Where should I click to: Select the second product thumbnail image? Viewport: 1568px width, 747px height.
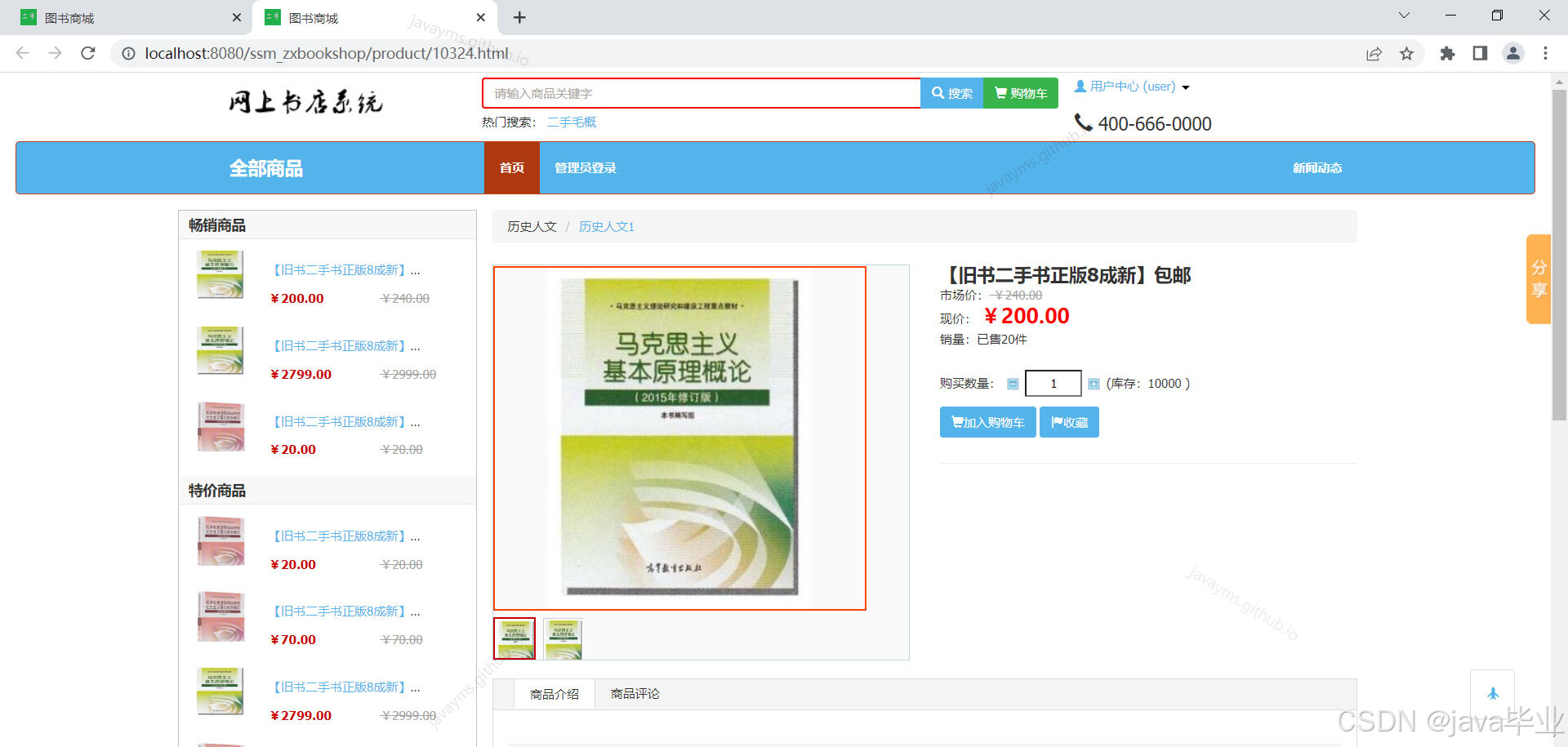pyautogui.click(x=563, y=638)
